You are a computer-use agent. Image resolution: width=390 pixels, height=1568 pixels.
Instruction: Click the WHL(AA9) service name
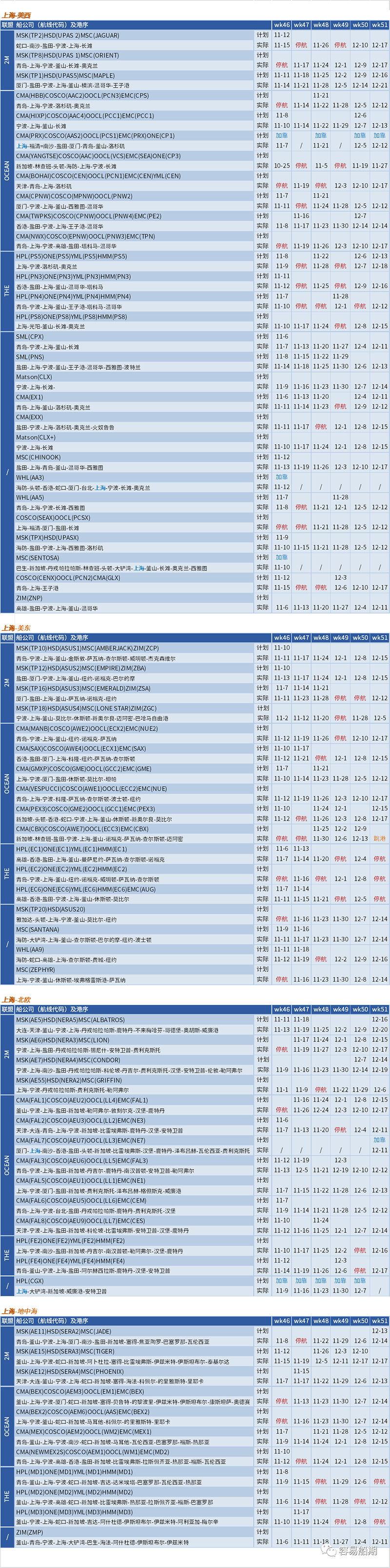(30, 949)
